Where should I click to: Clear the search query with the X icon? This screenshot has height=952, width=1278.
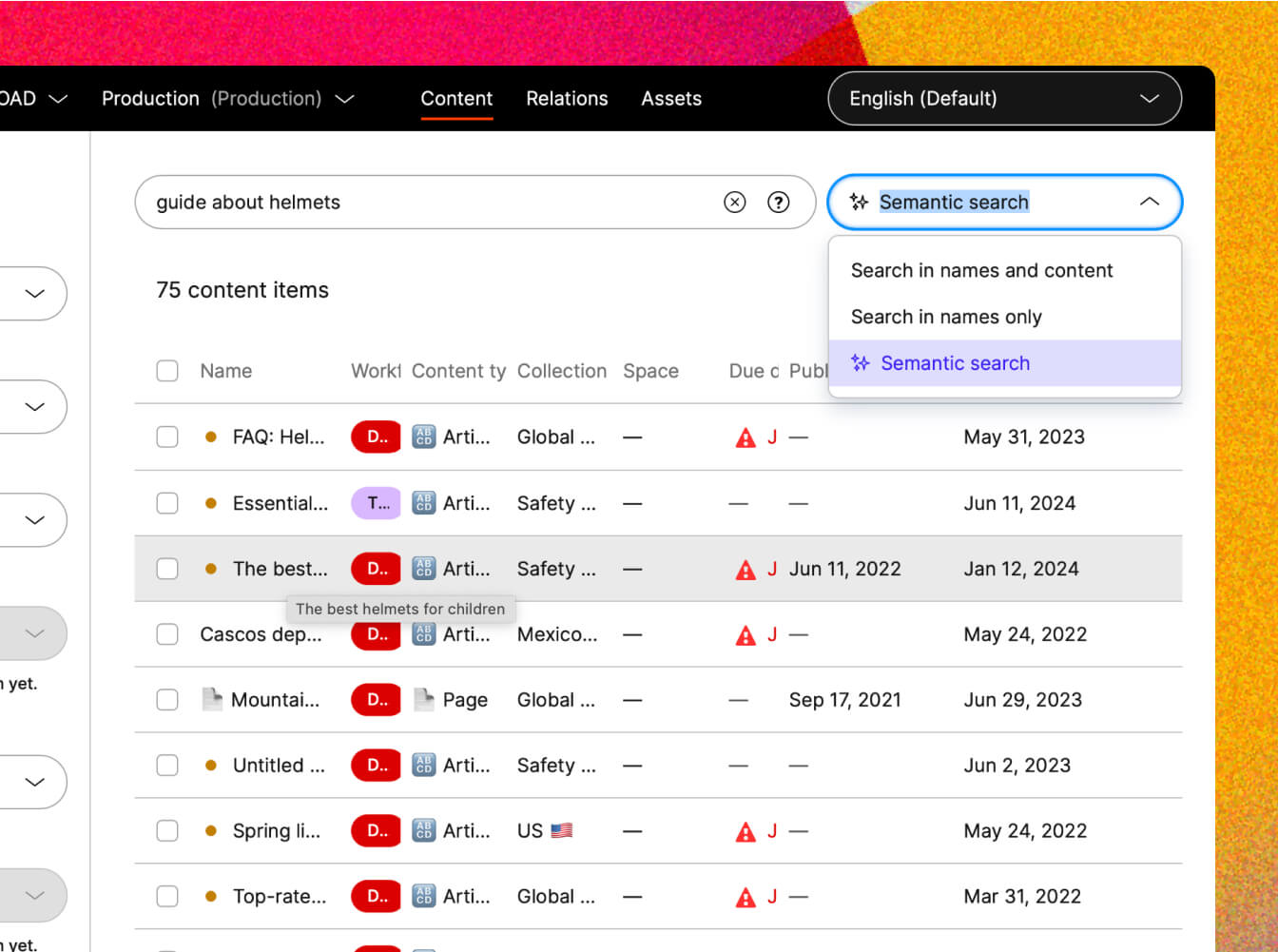pyautogui.click(x=734, y=202)
